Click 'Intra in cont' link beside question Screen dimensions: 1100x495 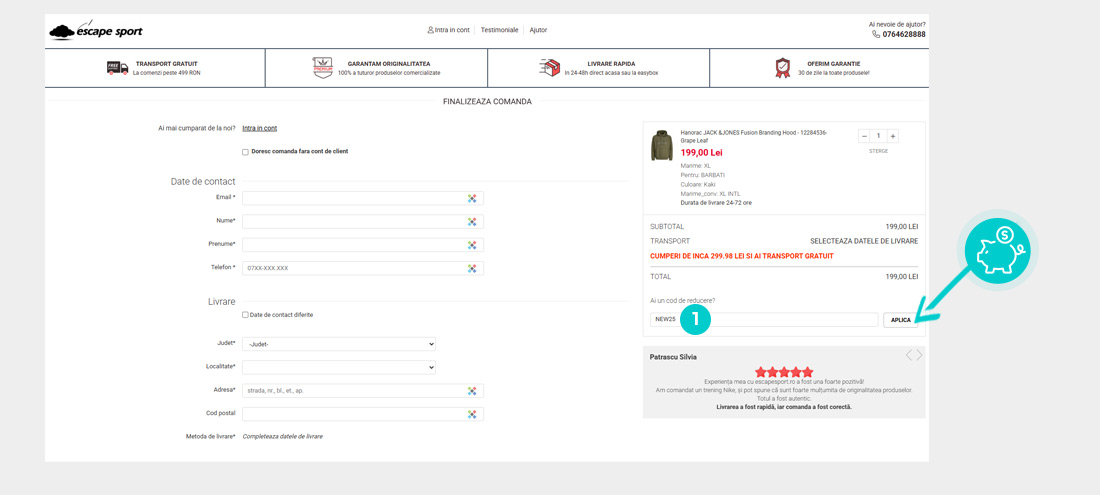click(259, 128)
